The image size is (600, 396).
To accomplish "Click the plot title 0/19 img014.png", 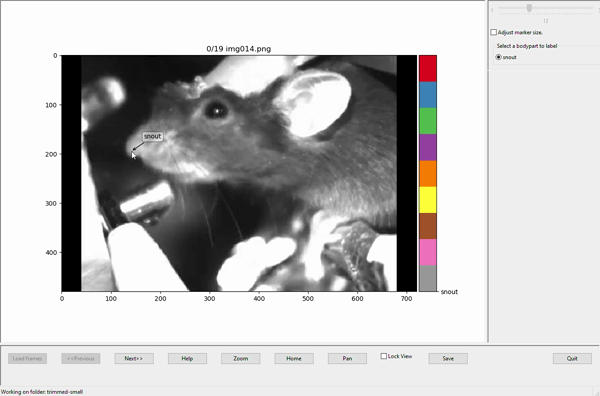I will click(x=239, y=49).
